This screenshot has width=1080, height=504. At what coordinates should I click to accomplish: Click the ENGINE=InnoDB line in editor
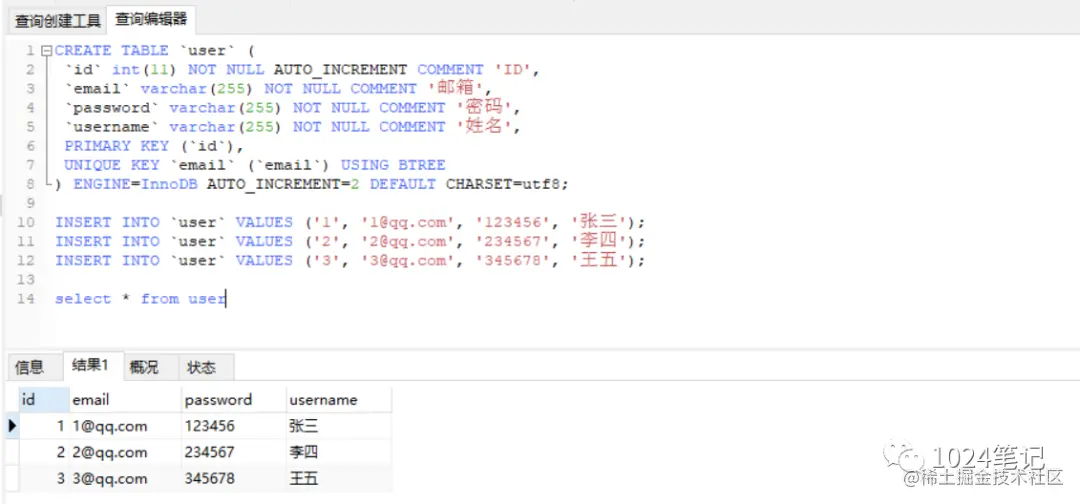311,185
